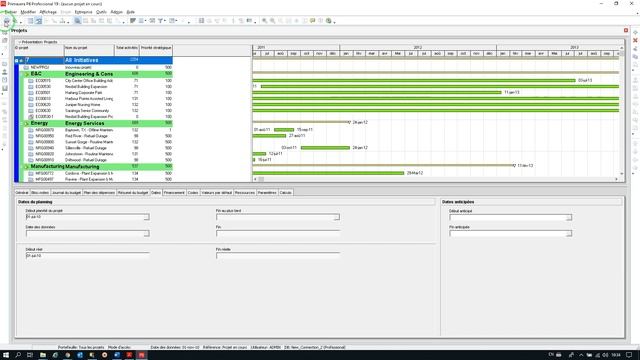Click the Début planifié du projet date field
Image resolution: width=640 pixels, height=360 pixels.
[84, 217]
